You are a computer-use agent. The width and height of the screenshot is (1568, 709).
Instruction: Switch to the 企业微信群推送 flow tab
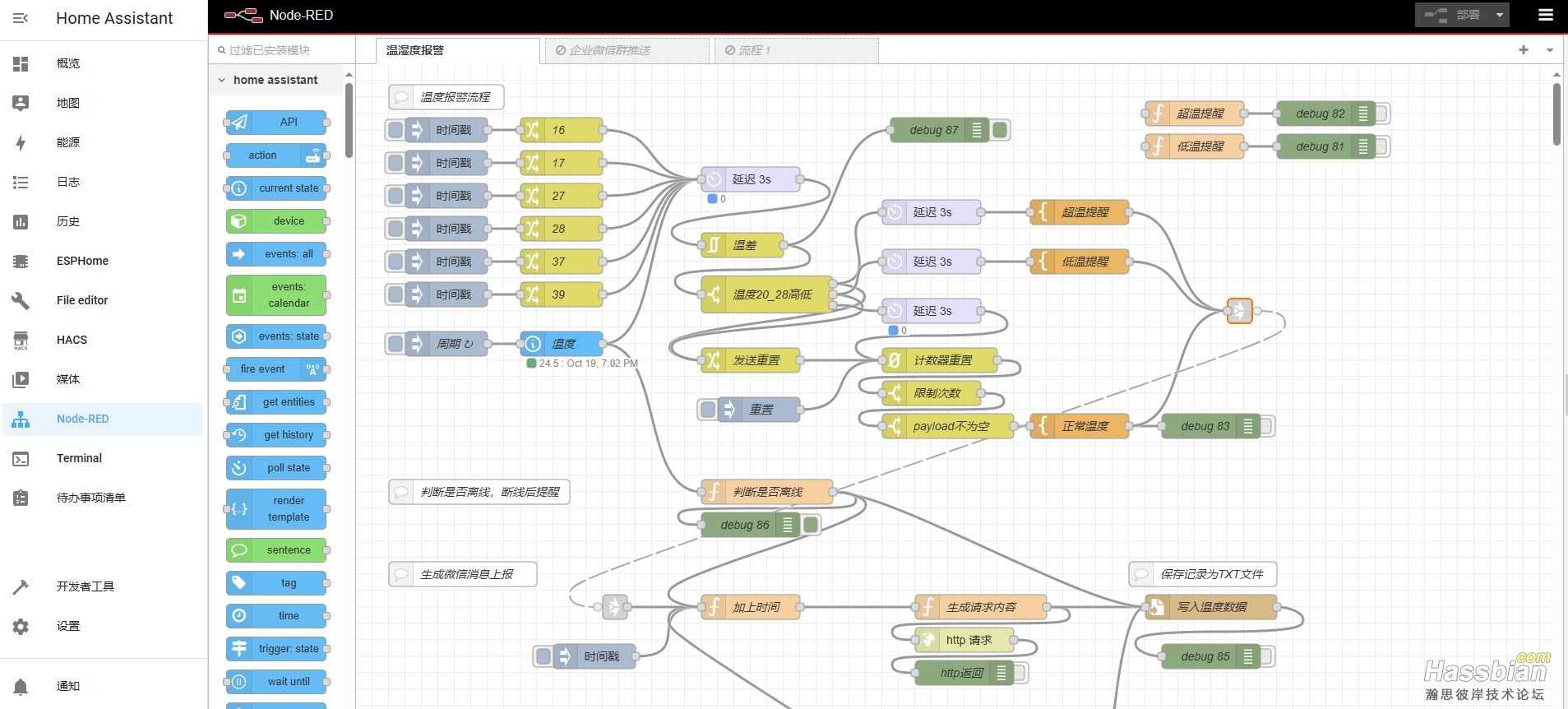tap(627, 50)
